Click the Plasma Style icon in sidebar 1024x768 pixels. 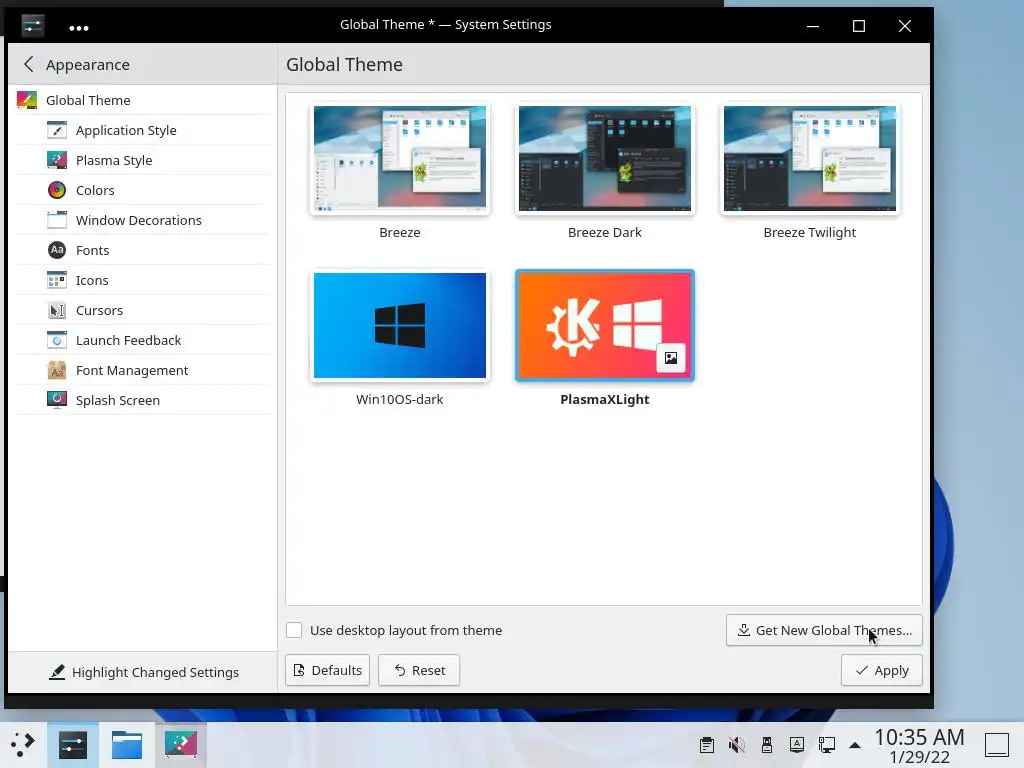coord(57,160)
